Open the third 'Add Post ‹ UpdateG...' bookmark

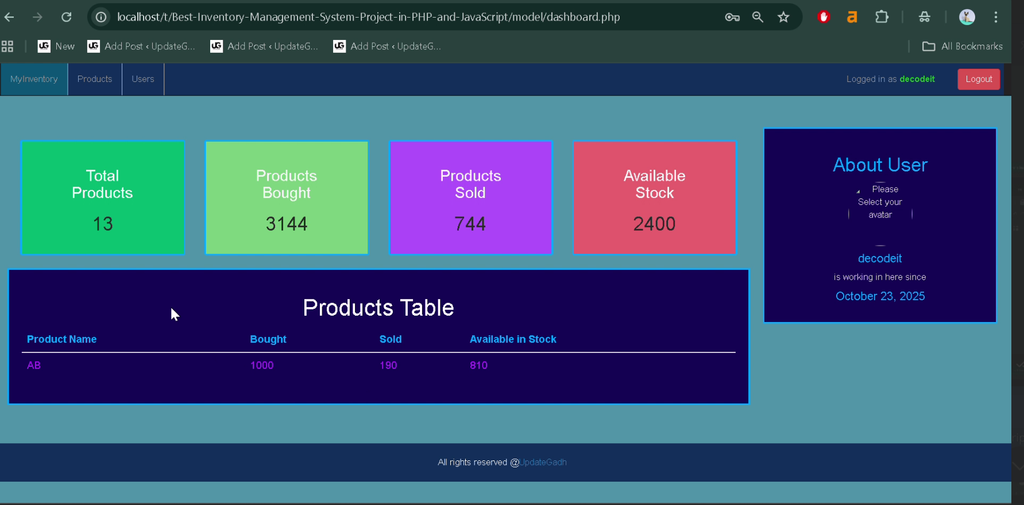(x=387, y=46)
